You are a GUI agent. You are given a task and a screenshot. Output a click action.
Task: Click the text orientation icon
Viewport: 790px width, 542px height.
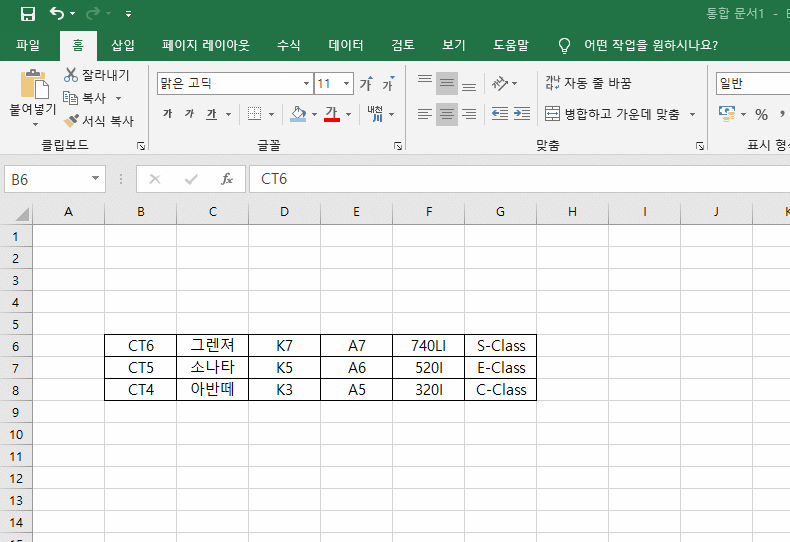[x=500, y=83]
